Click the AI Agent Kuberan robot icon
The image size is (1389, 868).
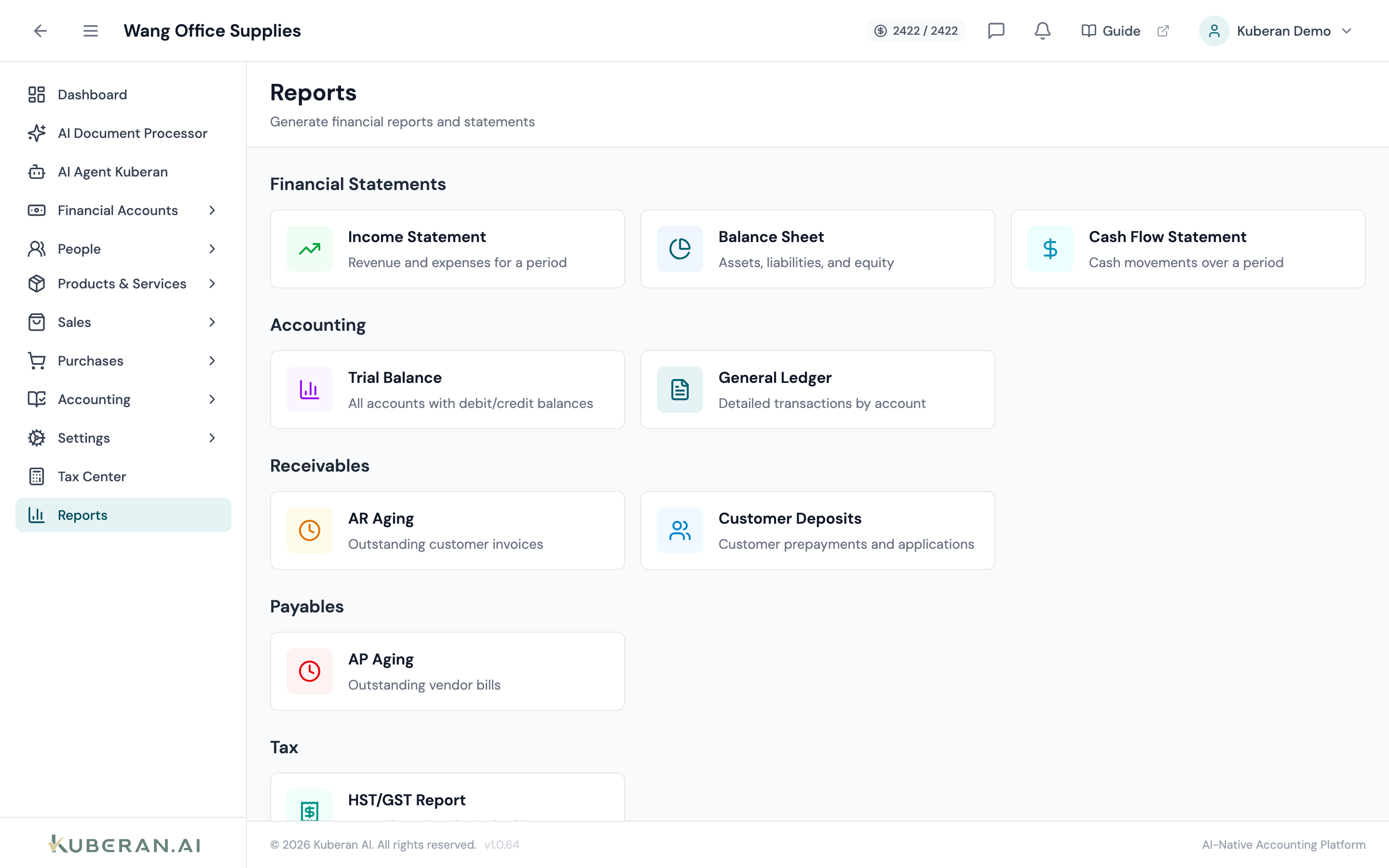(37, 172)
